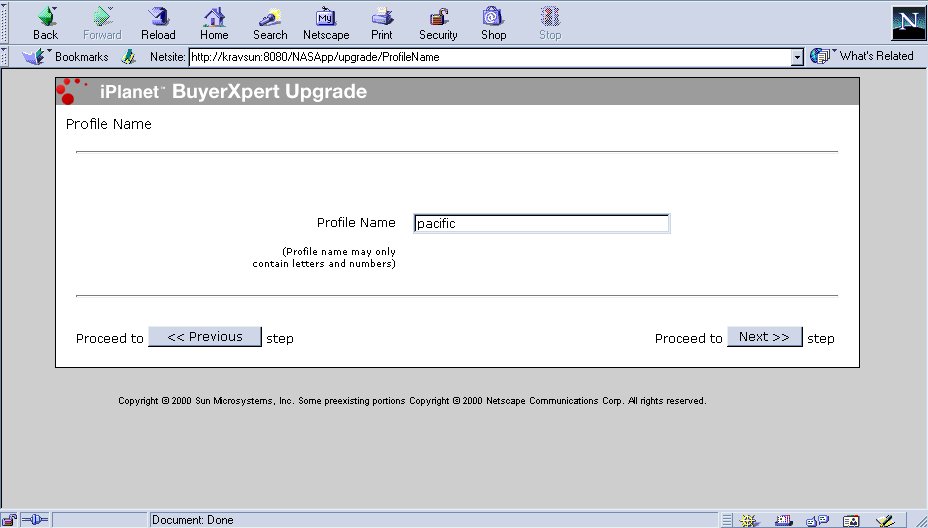Click the << Previous button
The height and width of the screenshot is (528, 928).
tap(205, 337)
